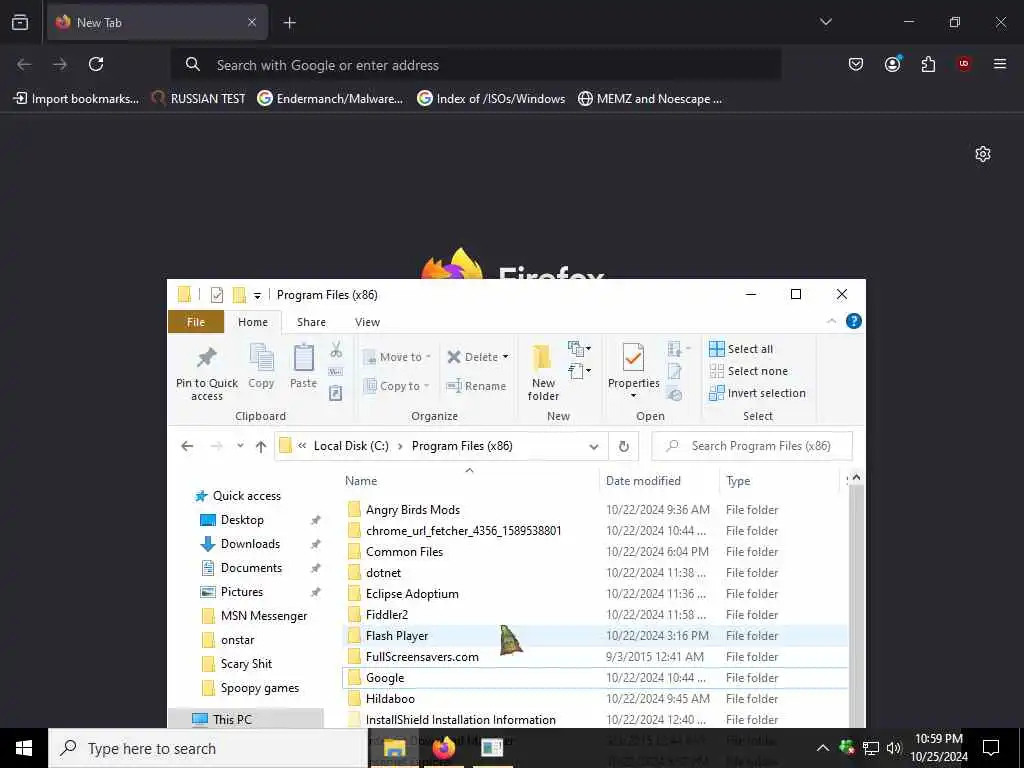This screenshot has width=1024, height=768.
Task: Open RUSSIAN TEST bookmark
Action: tap(198, 99)
